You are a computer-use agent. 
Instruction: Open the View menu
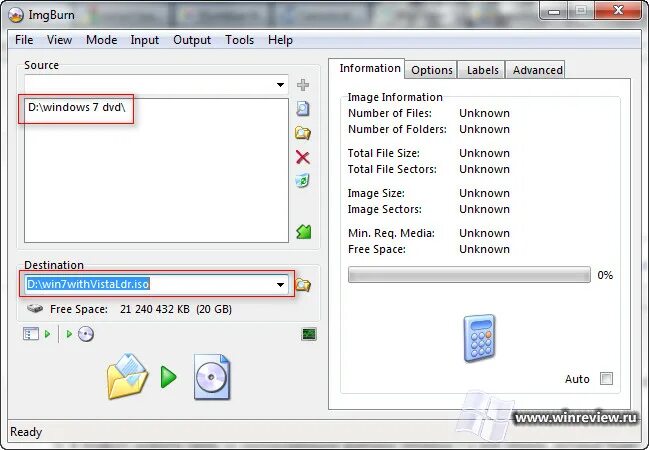[60, 40]
